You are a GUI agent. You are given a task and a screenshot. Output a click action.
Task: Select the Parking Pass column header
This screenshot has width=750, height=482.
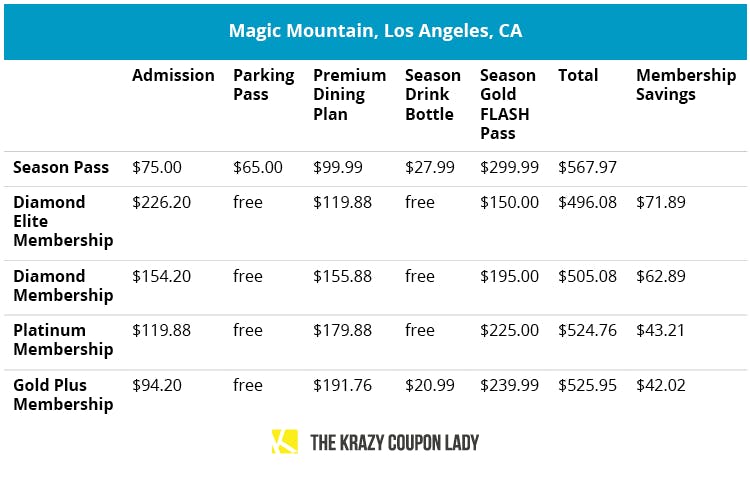coord(263,85)
